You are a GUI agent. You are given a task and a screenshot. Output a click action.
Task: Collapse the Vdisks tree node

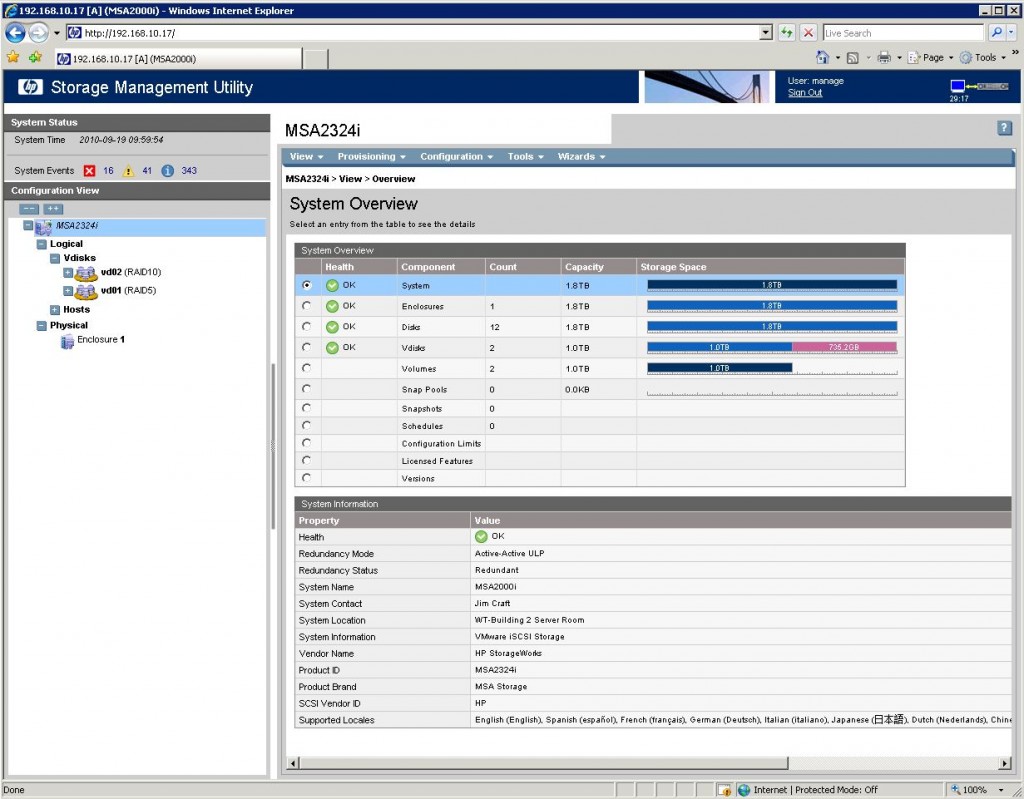[55, 258]
